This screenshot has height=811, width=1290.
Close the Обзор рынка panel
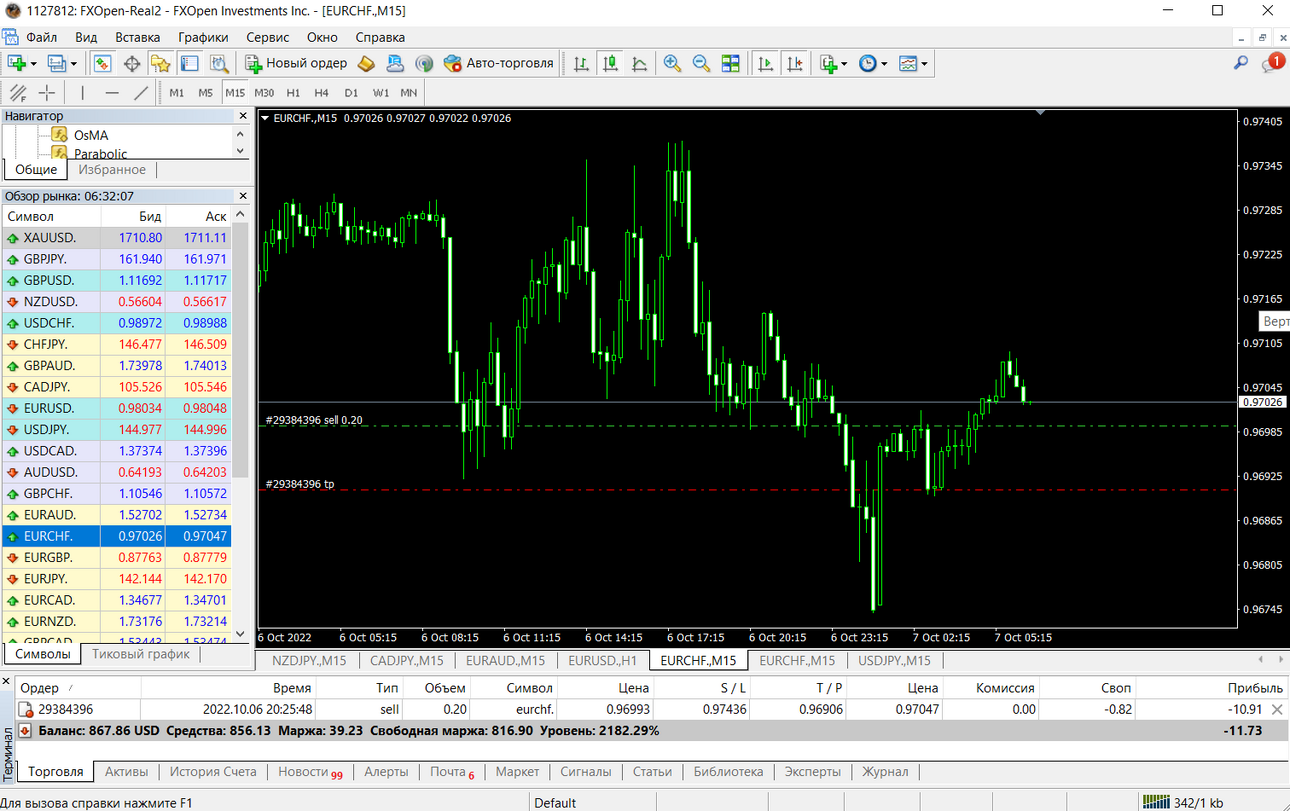point(242,196)
